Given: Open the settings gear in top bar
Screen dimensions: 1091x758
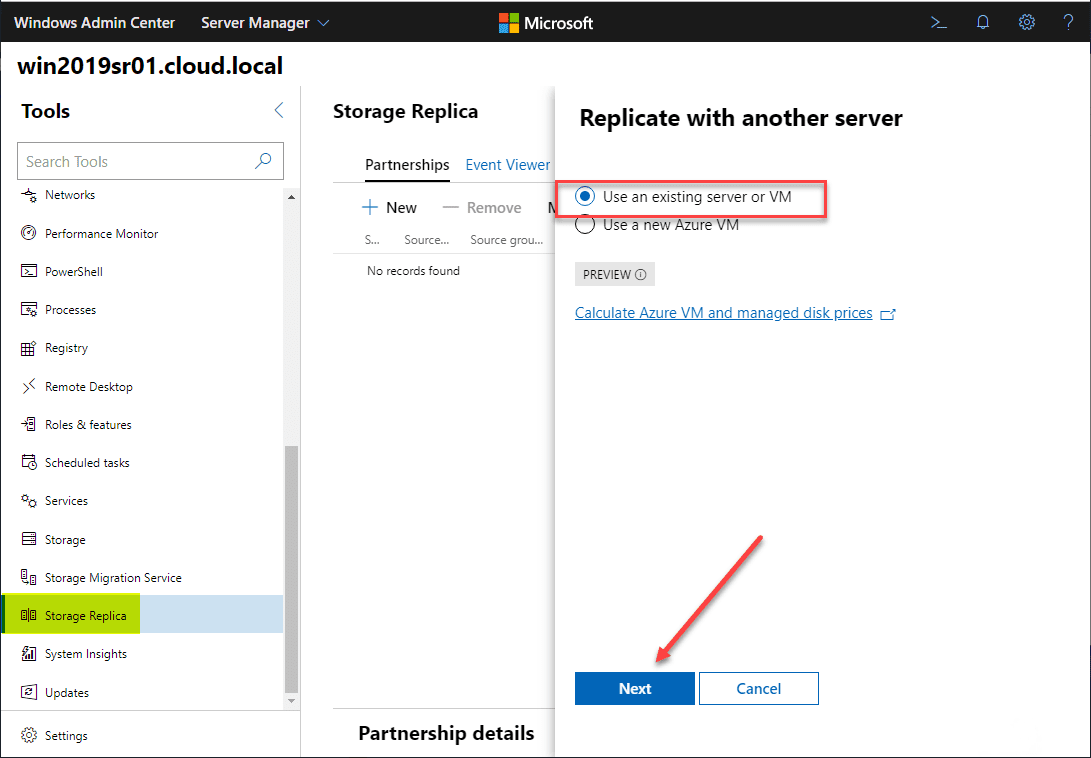Looking at the screenshot, I should (1027, 22).
